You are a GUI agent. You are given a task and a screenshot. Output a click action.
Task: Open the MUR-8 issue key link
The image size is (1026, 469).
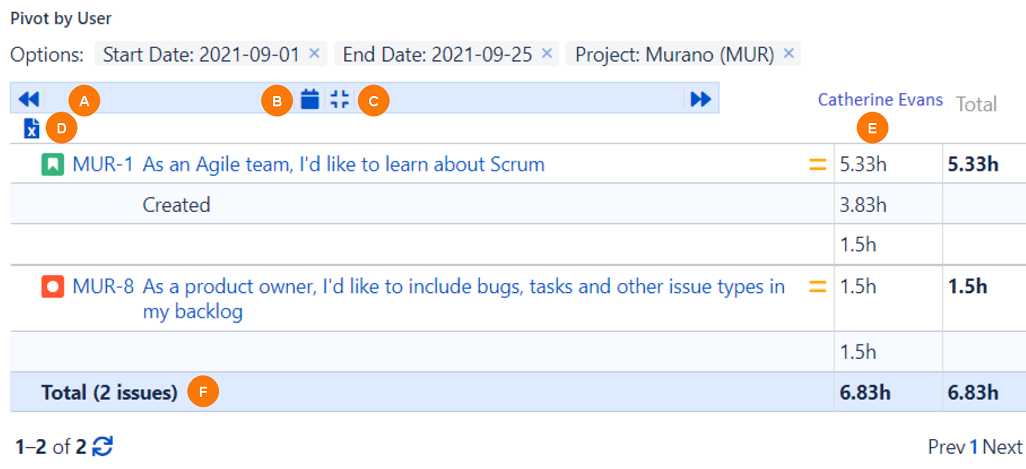[103, 287]
